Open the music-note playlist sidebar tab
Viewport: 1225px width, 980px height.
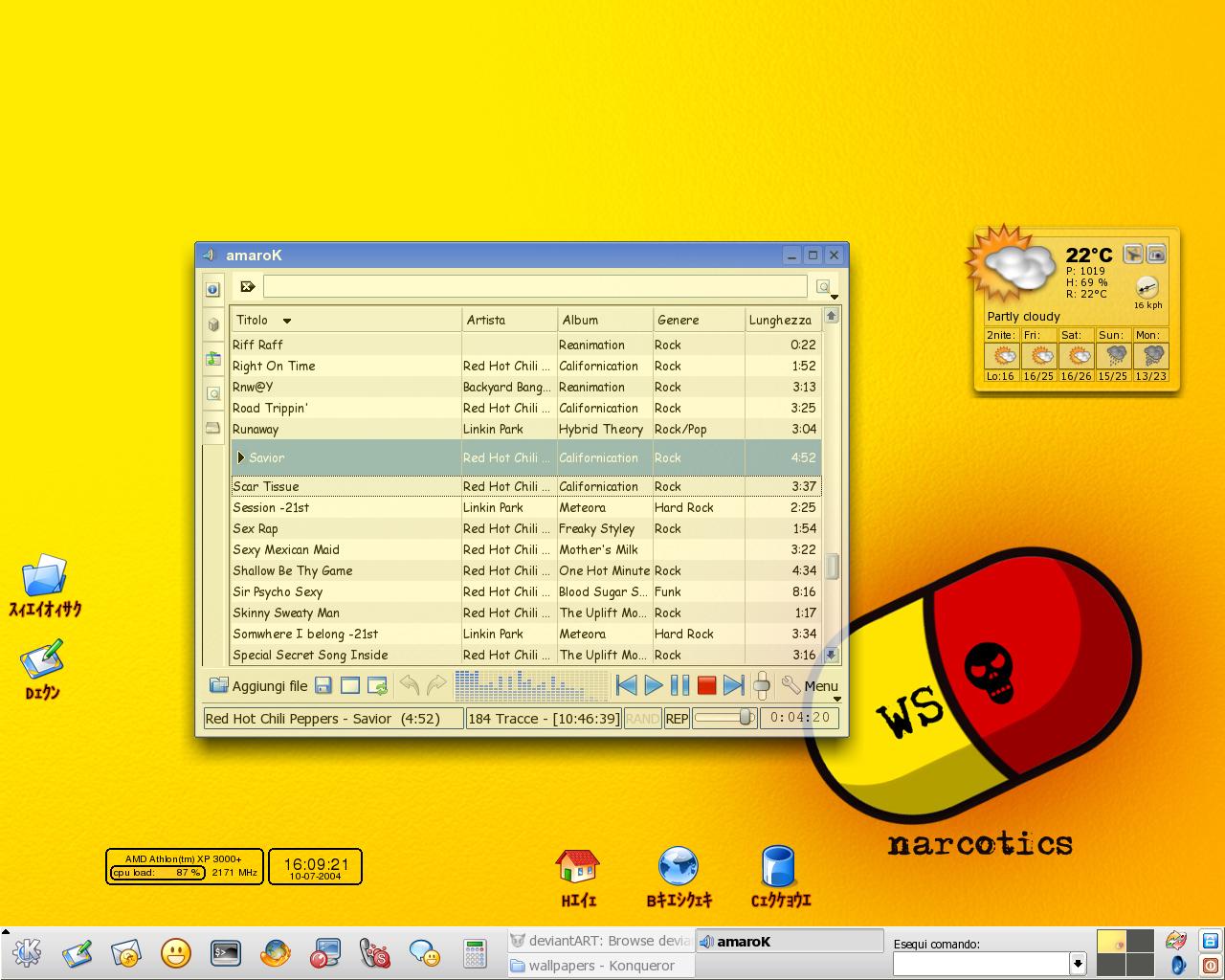[x=212, y=359]
